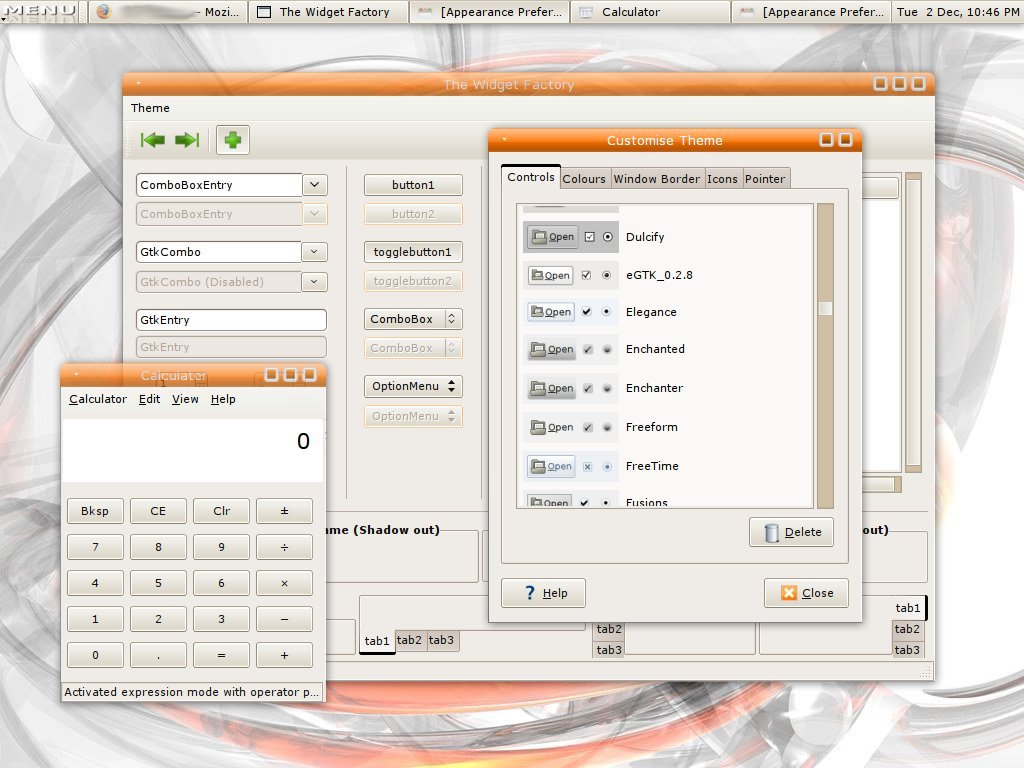Click the equals key in Calculator
The height and width of the screenshot is (768, 1024).
[221, 655]
